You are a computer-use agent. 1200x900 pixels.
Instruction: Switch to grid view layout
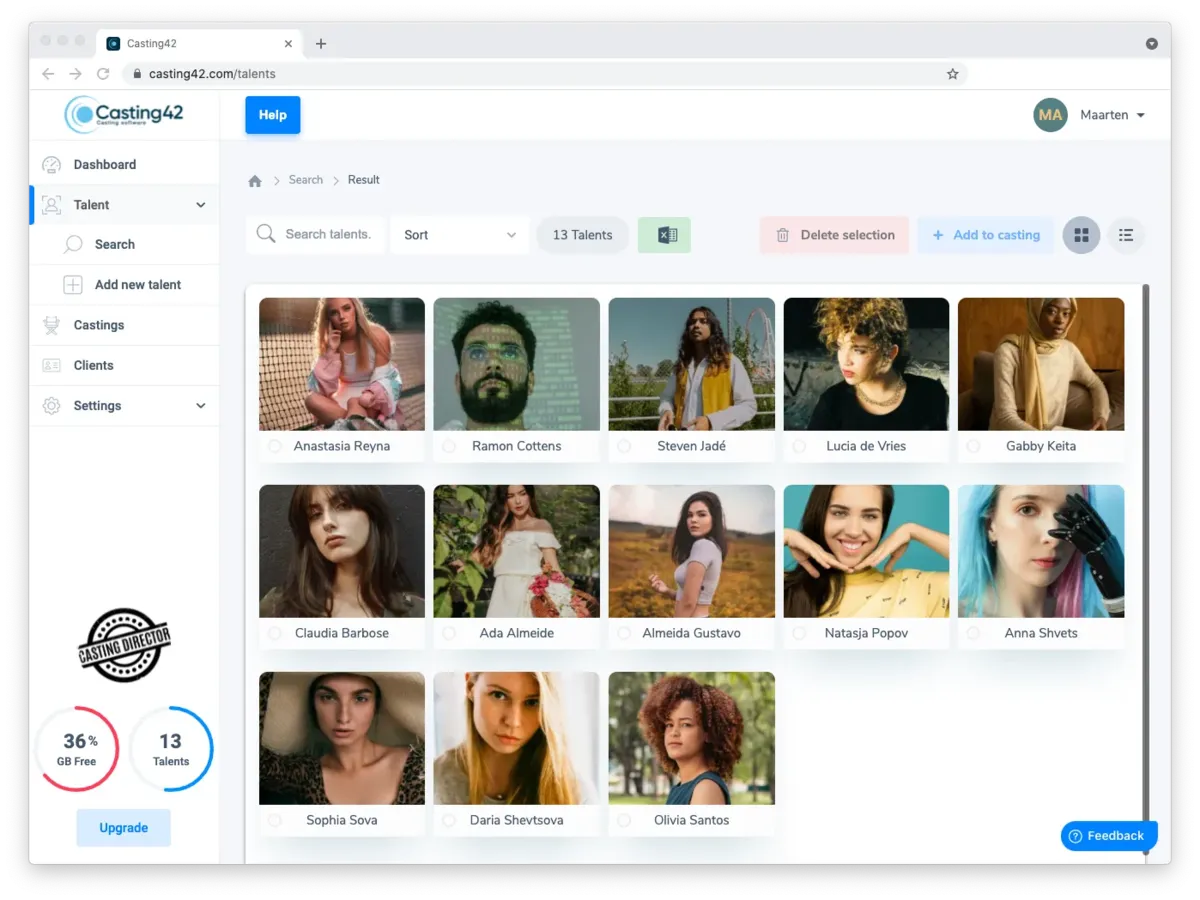(1081, 235)
